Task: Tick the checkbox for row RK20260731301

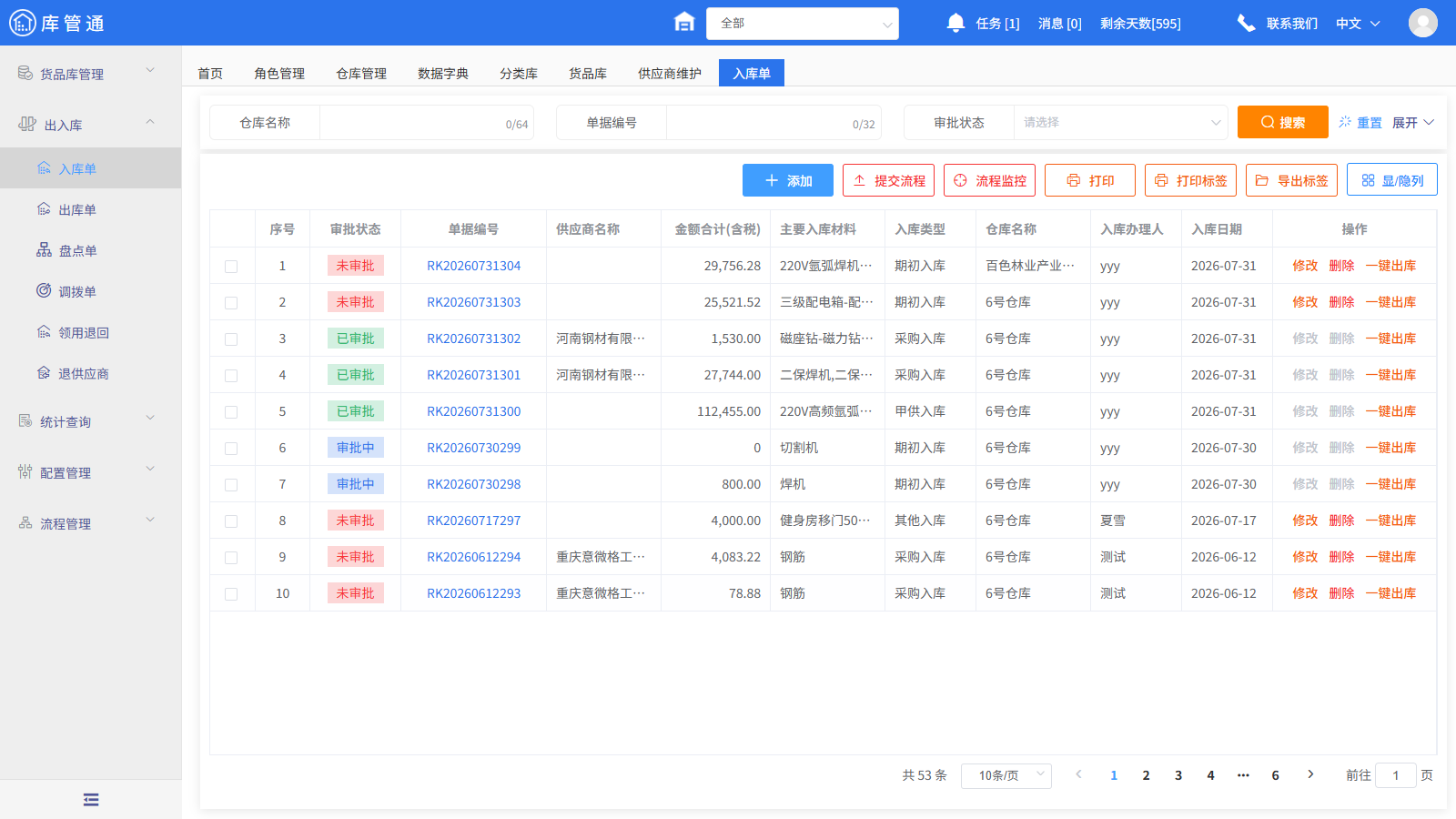Action: click(231, 376)
